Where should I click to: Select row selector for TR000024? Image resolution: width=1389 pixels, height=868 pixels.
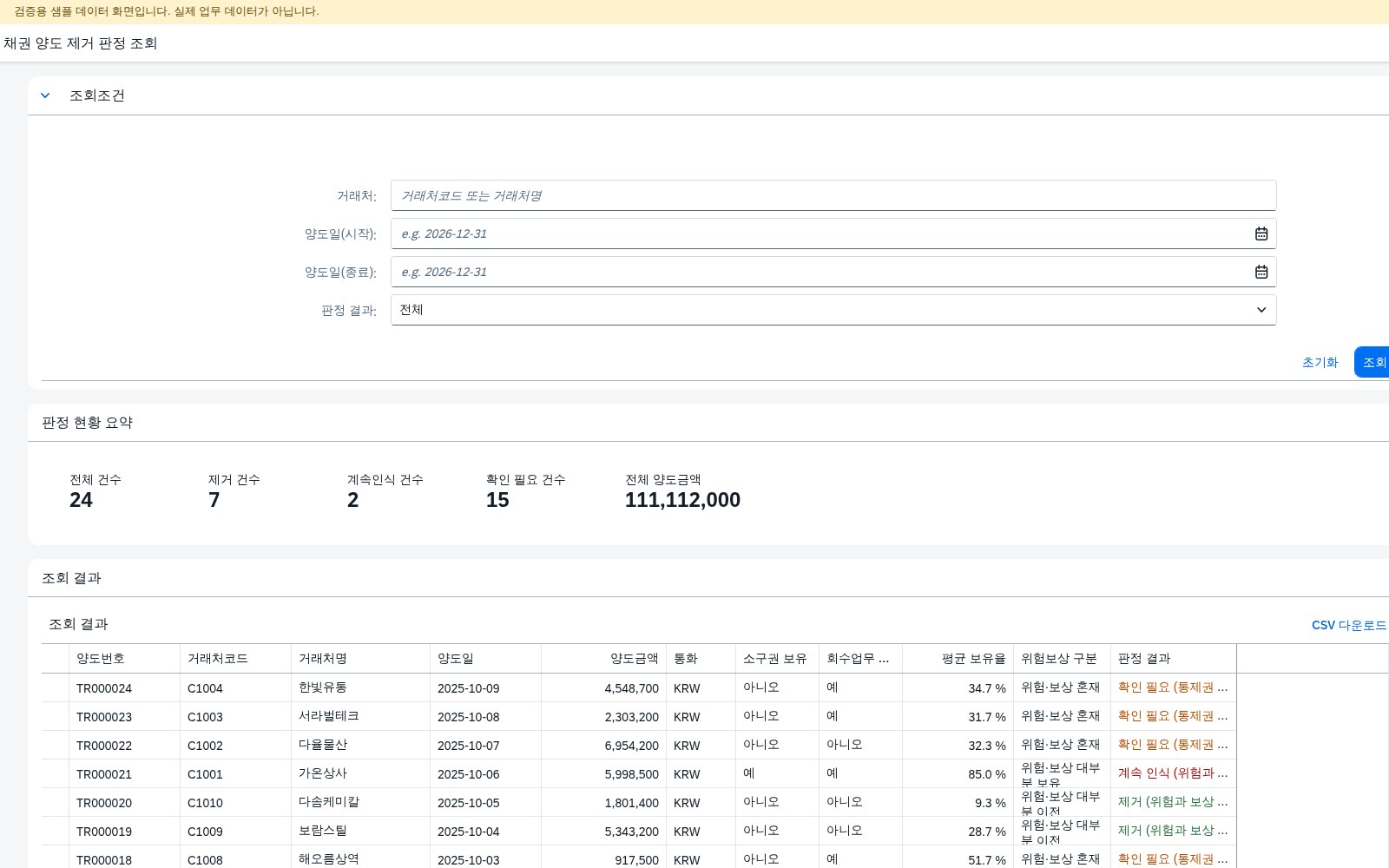pos(56,687)
